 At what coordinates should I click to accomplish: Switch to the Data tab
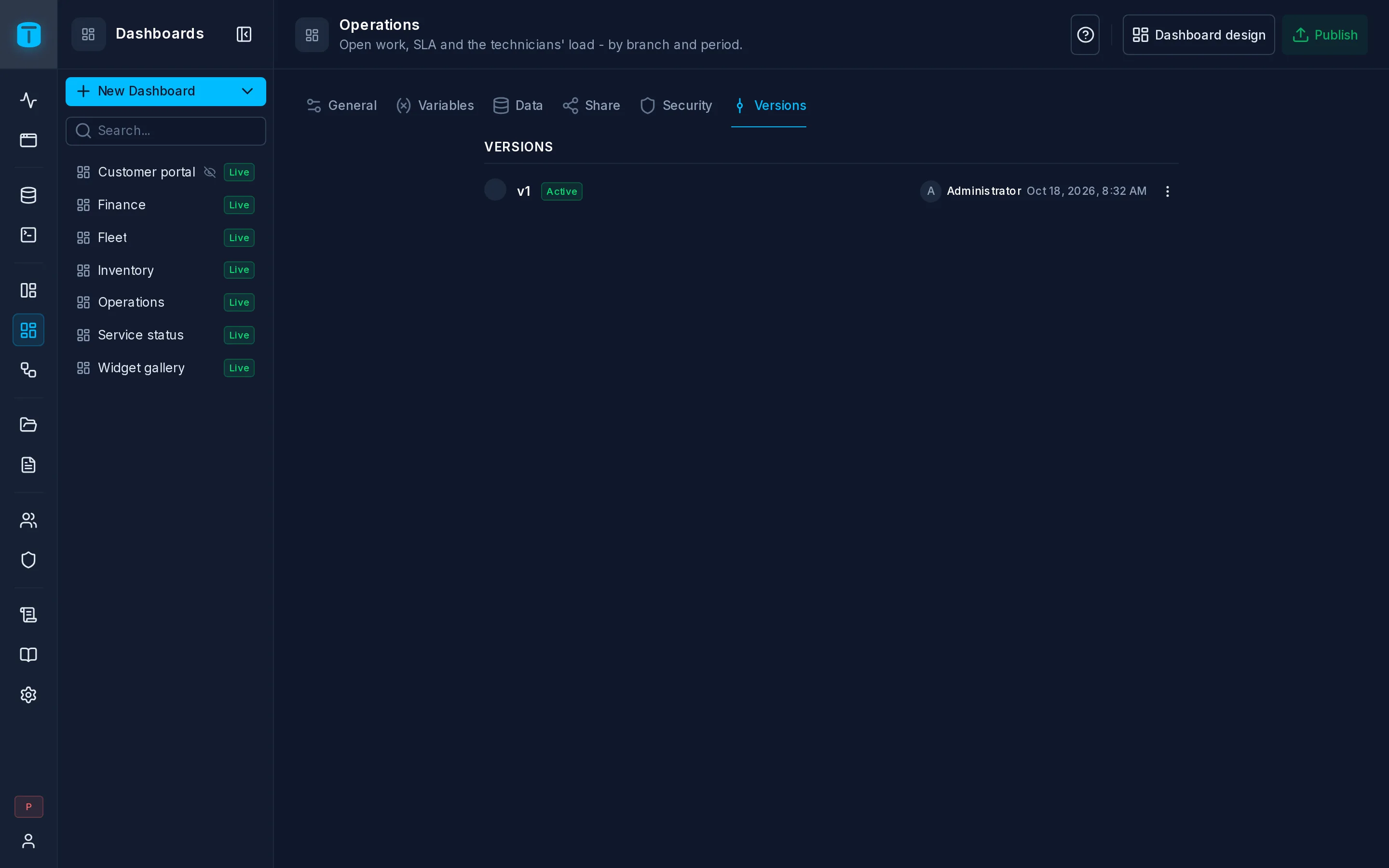[517, 106]
